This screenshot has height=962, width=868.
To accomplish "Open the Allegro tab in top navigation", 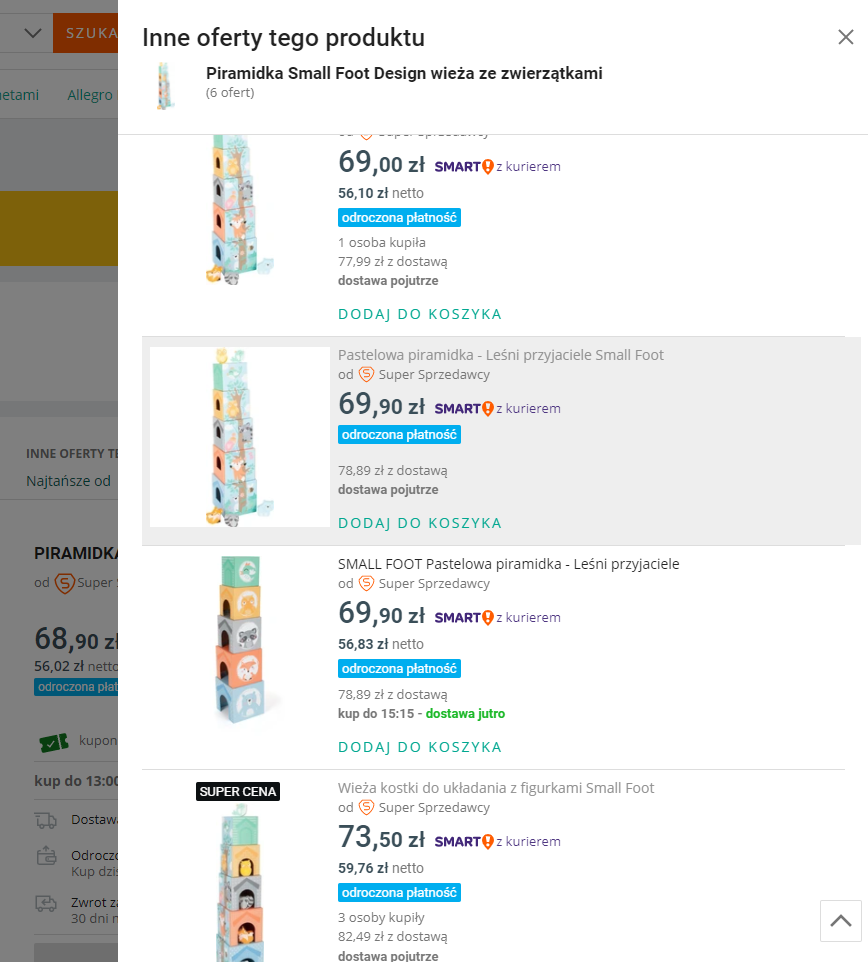I will coord(90,95).
